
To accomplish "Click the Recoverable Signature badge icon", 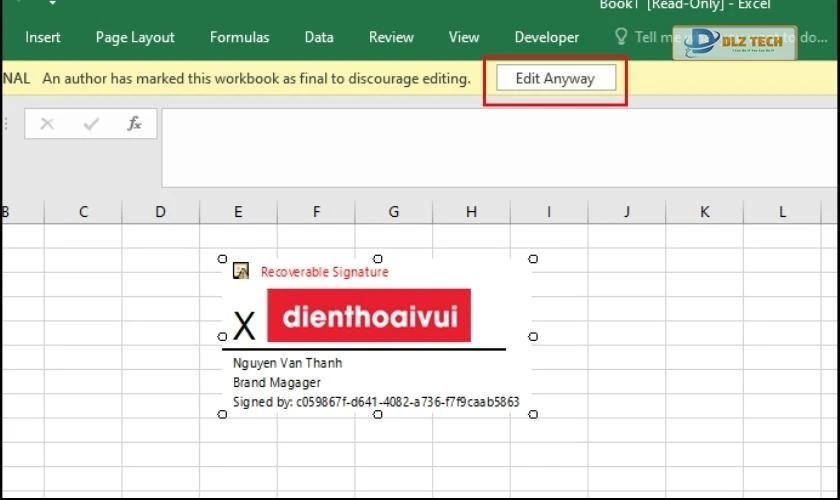I will pos(241,271).
